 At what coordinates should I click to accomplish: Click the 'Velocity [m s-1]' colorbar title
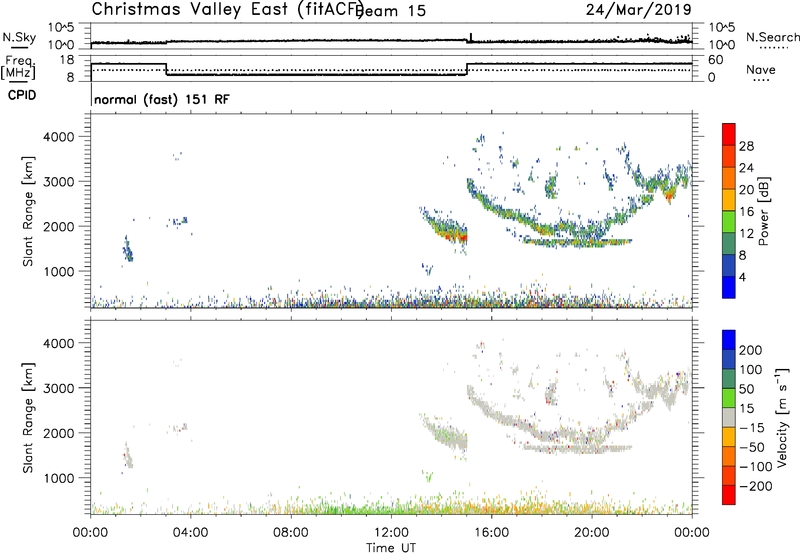click(x=783, y=417)
